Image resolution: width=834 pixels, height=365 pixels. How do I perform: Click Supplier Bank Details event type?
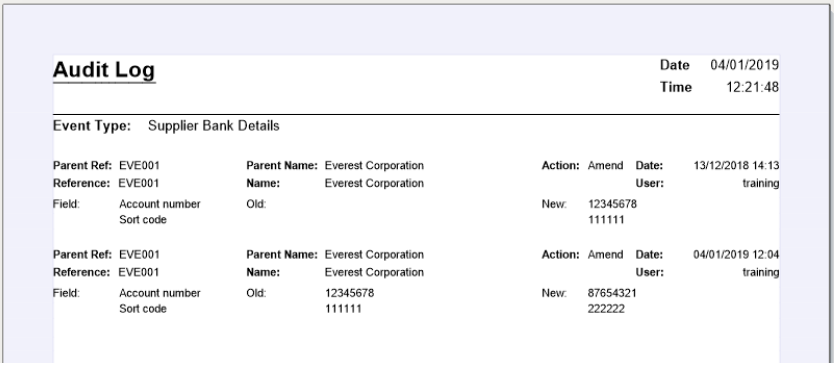pos(213,126)
